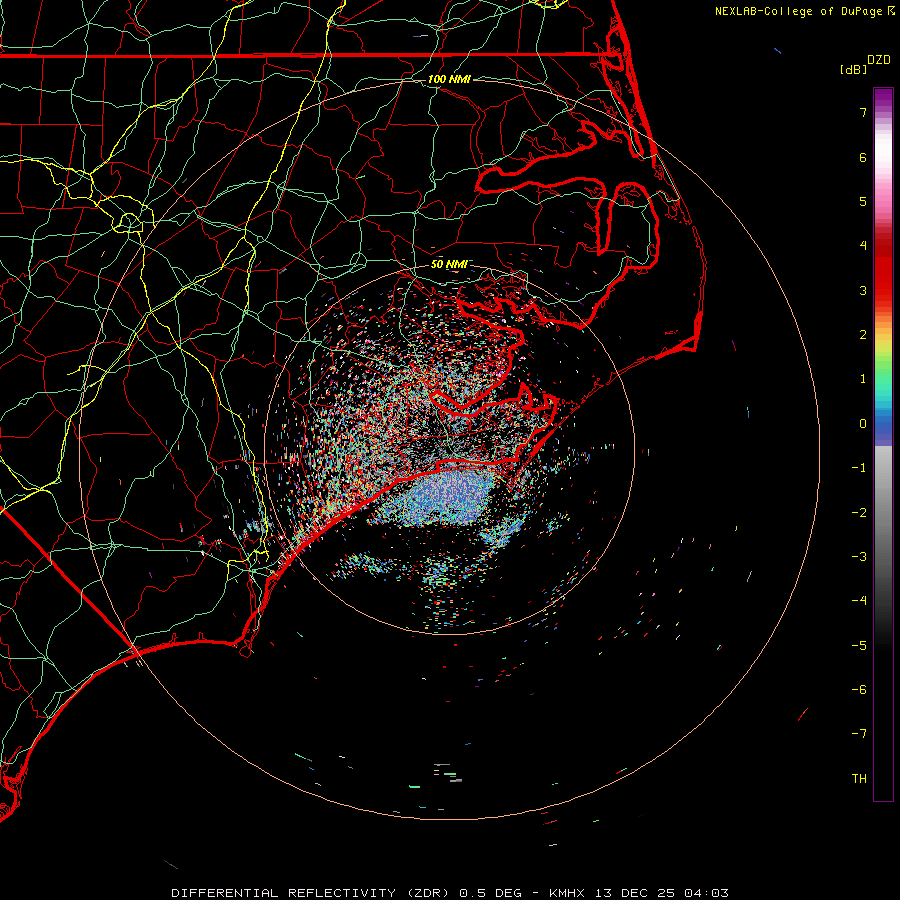Click the "-7" colorbar tick label
Screen dimensions: 900x900
coord(859,734)
